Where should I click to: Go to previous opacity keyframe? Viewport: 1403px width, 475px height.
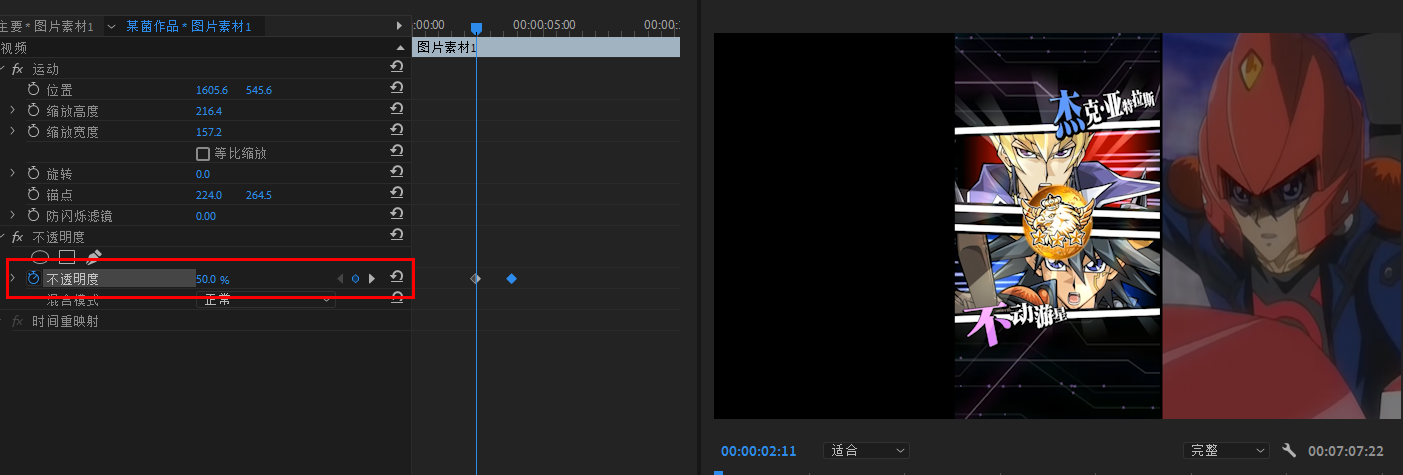click(340, 278)
